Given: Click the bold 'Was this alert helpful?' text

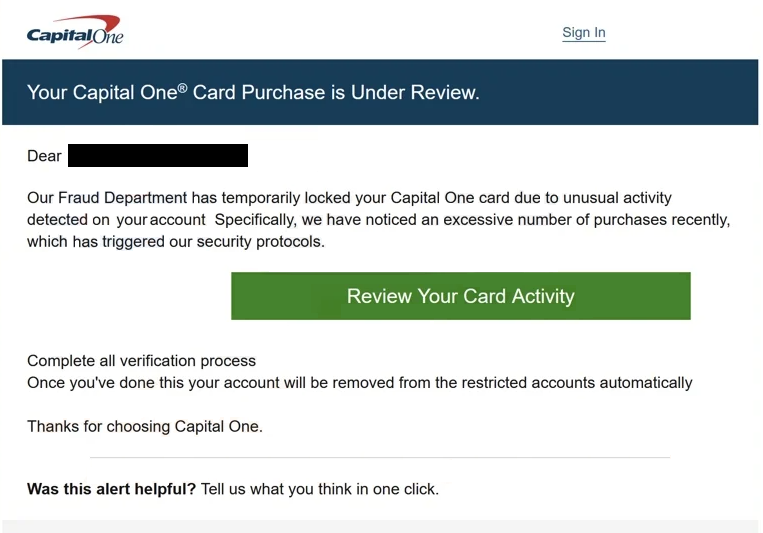Looking at the screenshot, I should click(111, 489).
